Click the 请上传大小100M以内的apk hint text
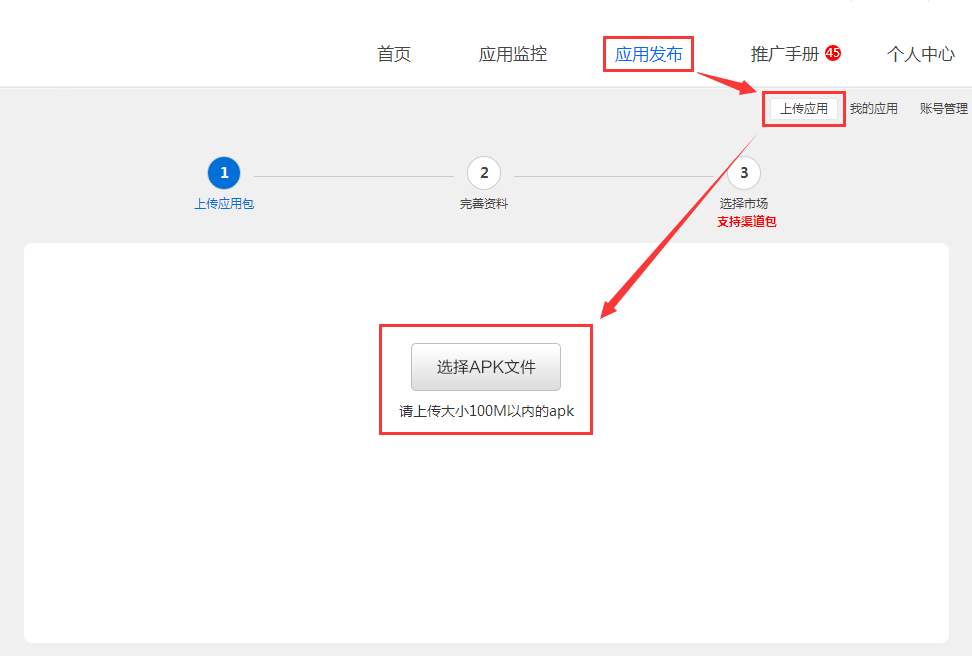972x656 pixels. pos(487,411)
